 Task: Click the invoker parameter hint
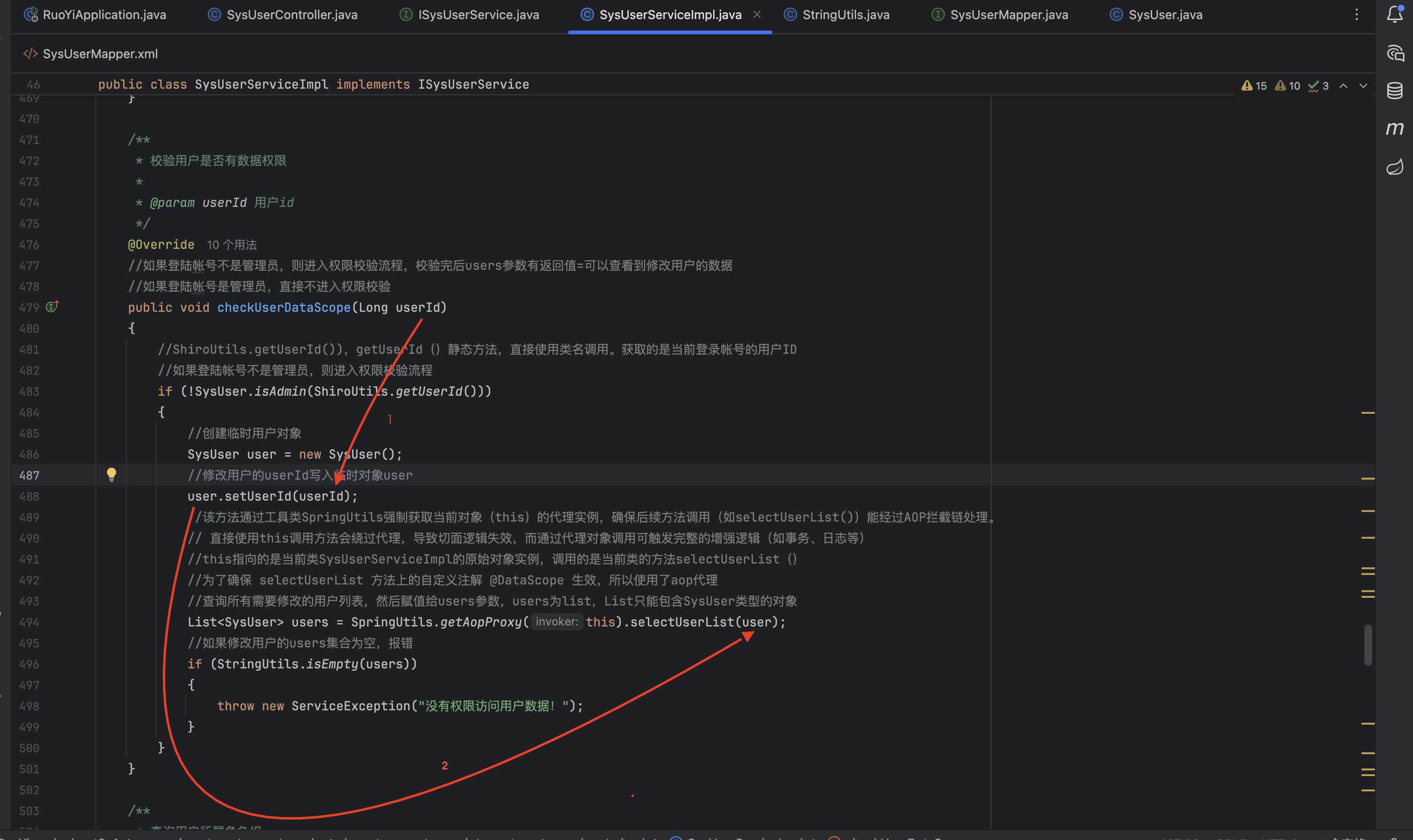(x=556, y=622)
